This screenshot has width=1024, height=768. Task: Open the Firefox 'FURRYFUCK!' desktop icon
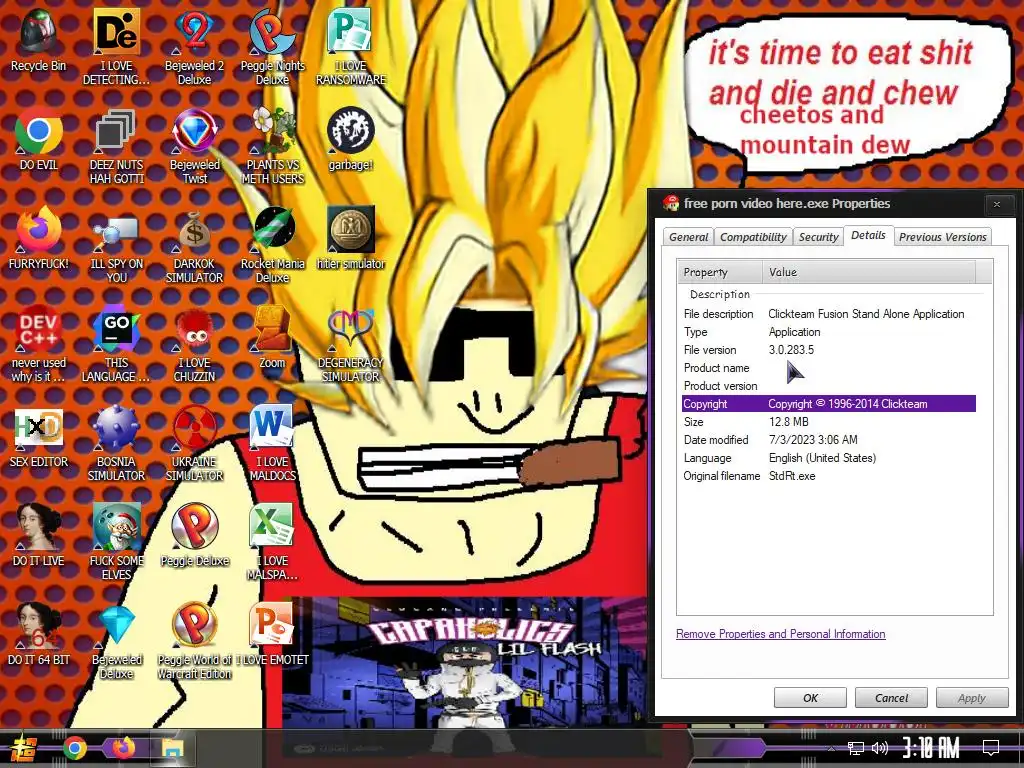39,238
